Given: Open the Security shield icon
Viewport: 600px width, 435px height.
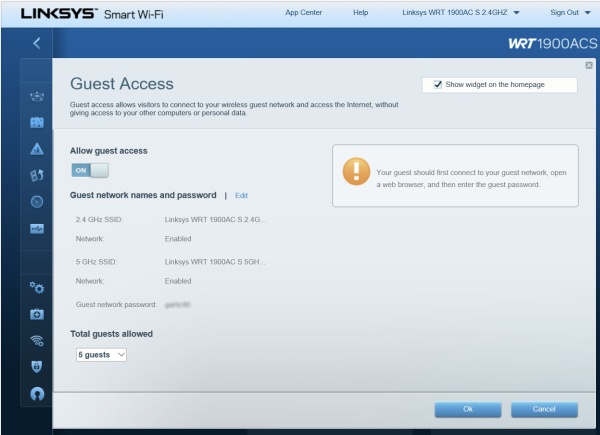Looking at the screenshot, I should pos(37,367).
